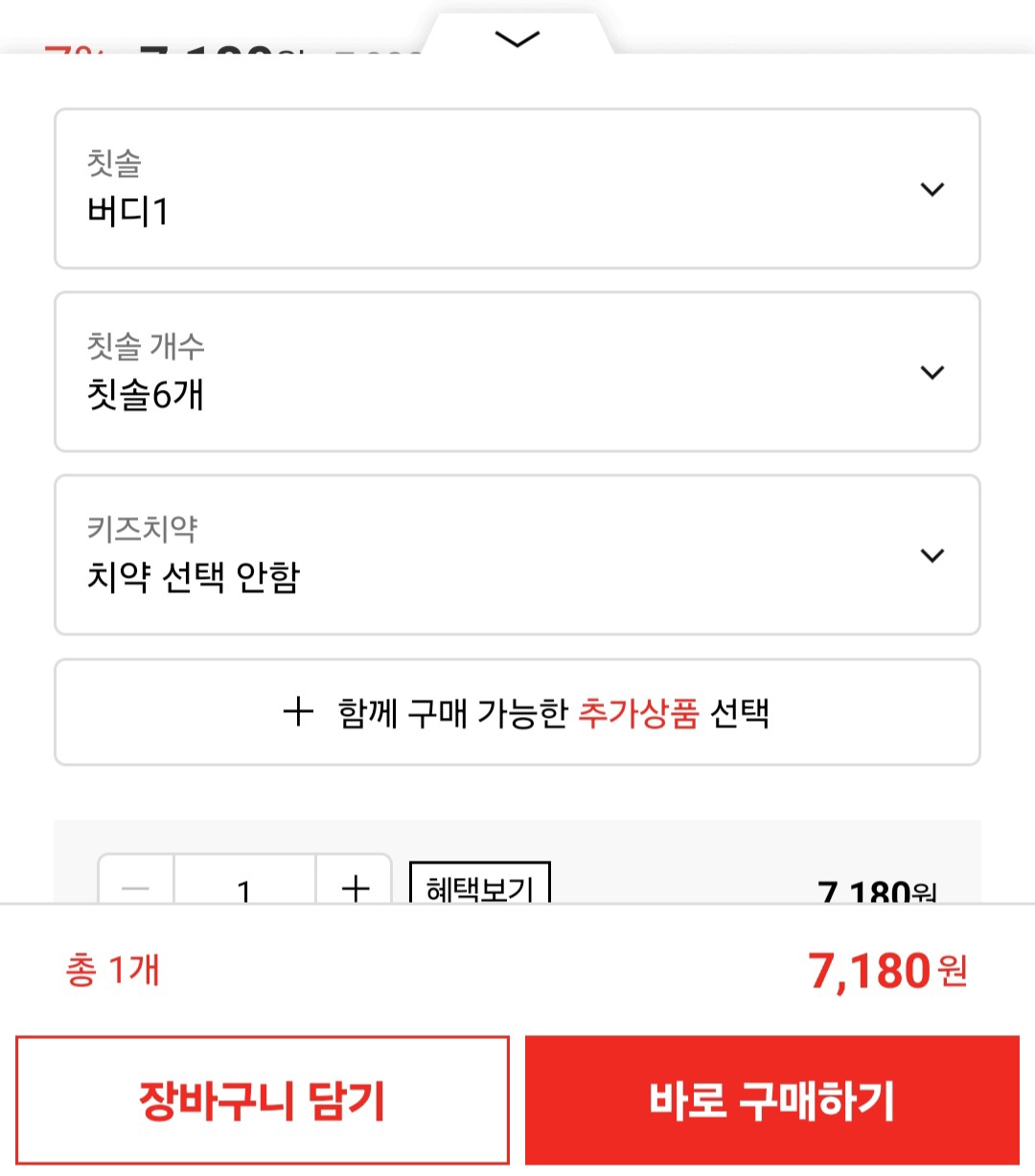Click the red 7,180원 total price
1035x1176 pixels.
pos(887,970)
